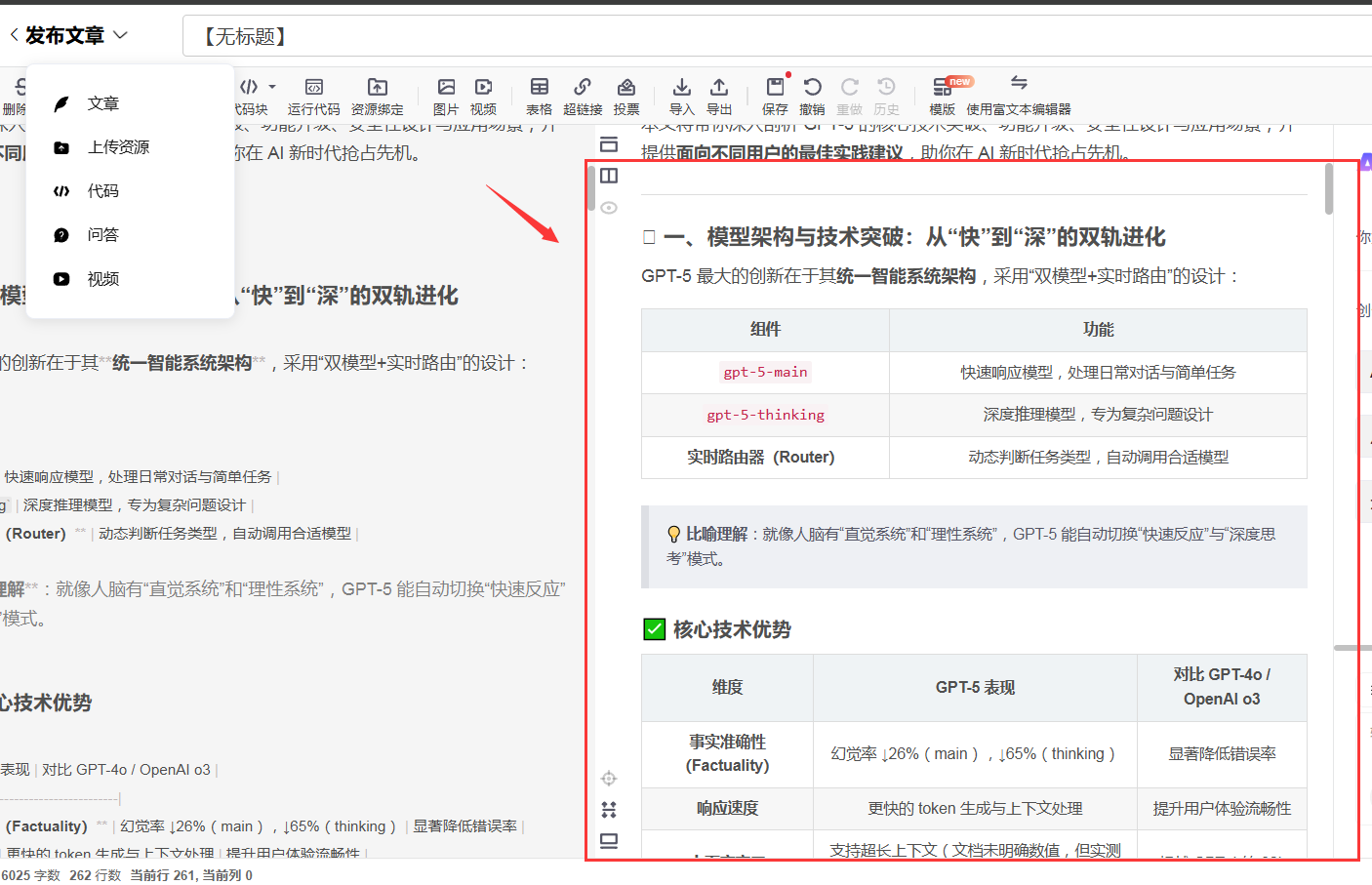Click the 维度 table header

[727, 687]
